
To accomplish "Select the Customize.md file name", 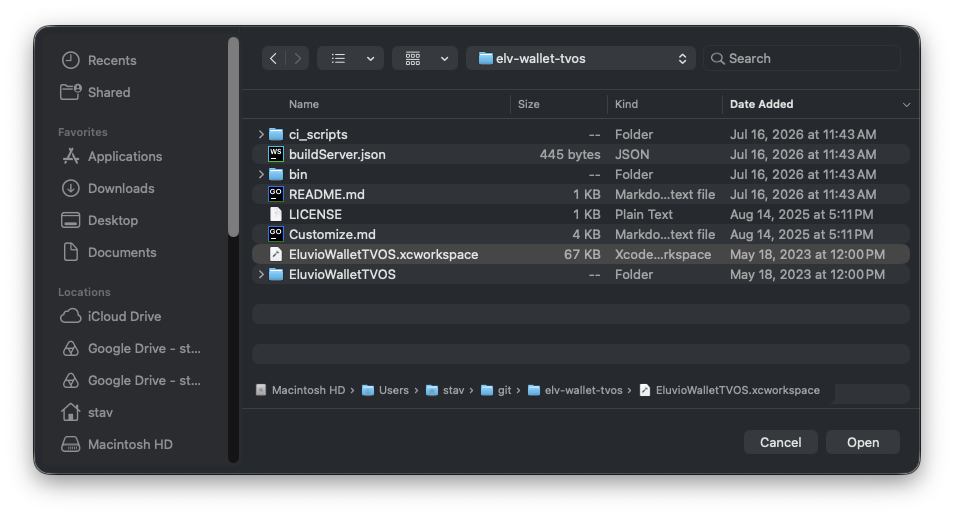I will coord(332,234).
